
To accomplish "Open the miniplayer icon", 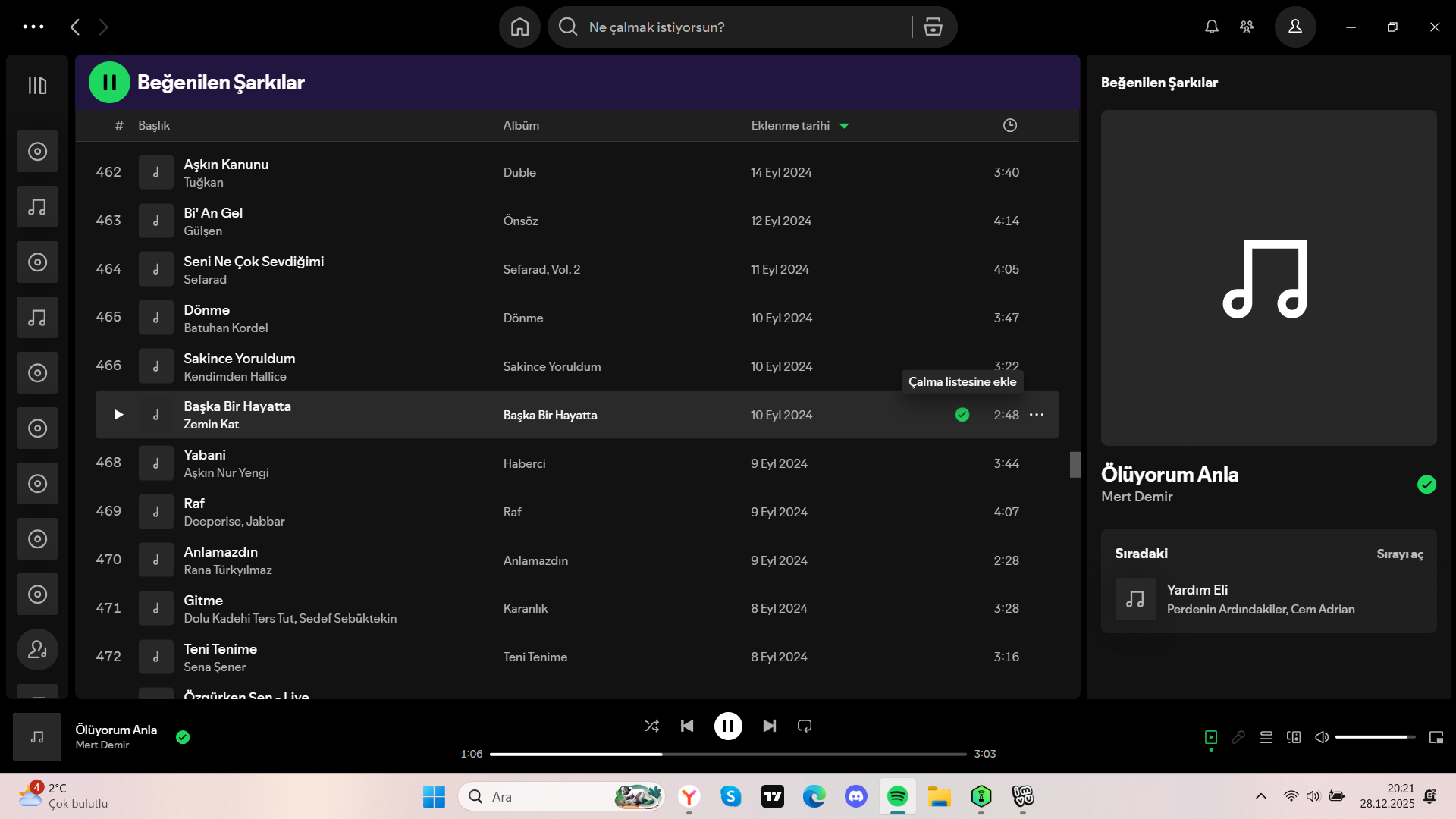I will coord(1436,737).
